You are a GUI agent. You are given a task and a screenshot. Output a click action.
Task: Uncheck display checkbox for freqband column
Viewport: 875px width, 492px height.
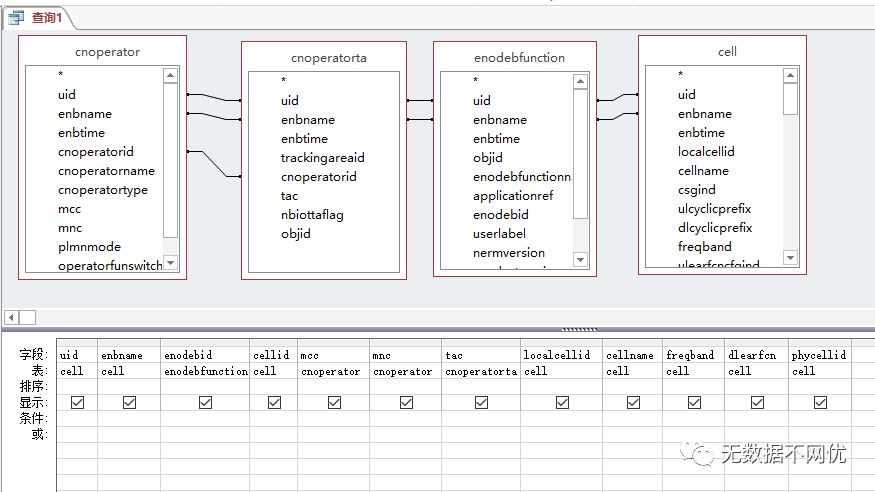(694, 402)
